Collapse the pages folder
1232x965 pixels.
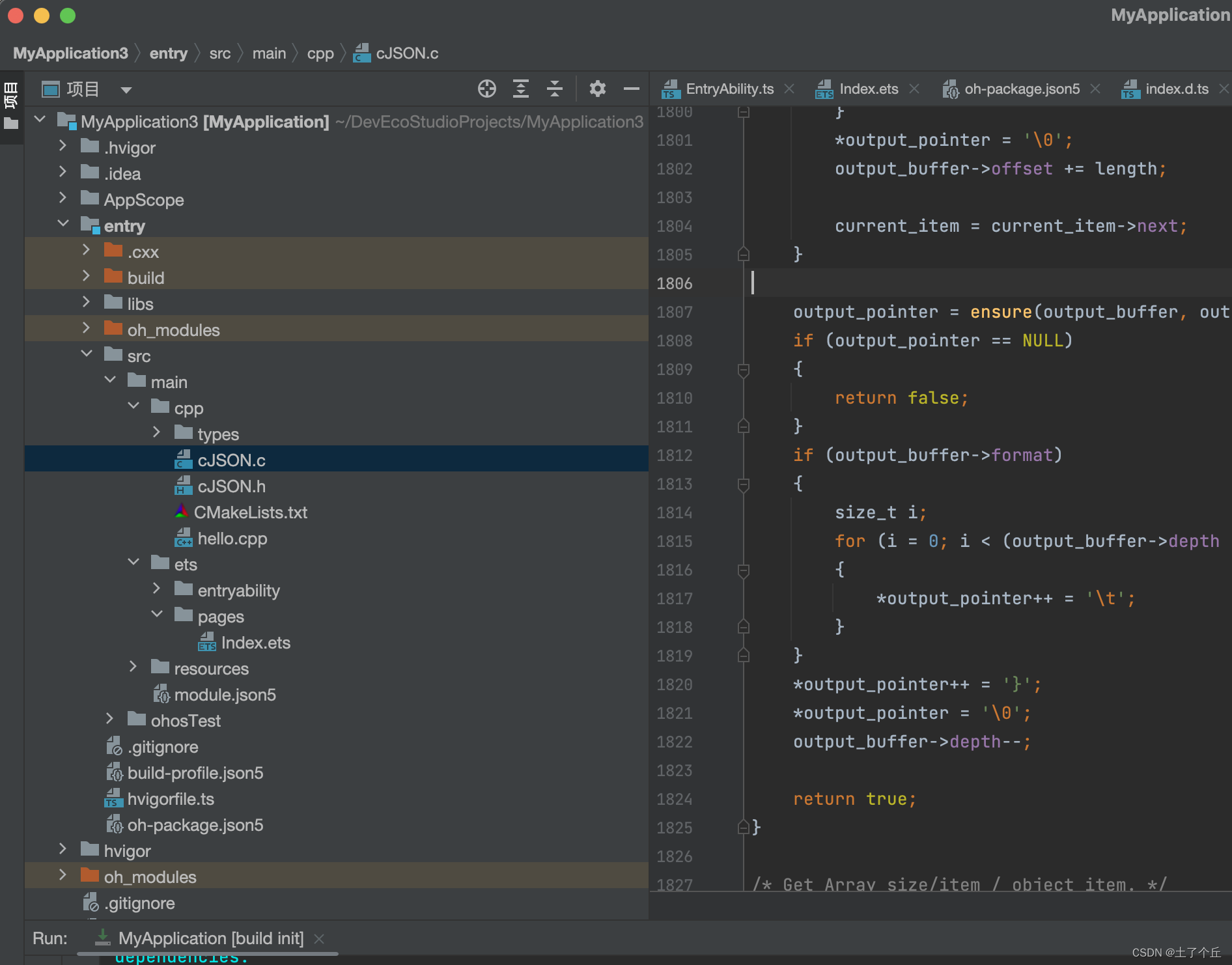tap(156, 615)
